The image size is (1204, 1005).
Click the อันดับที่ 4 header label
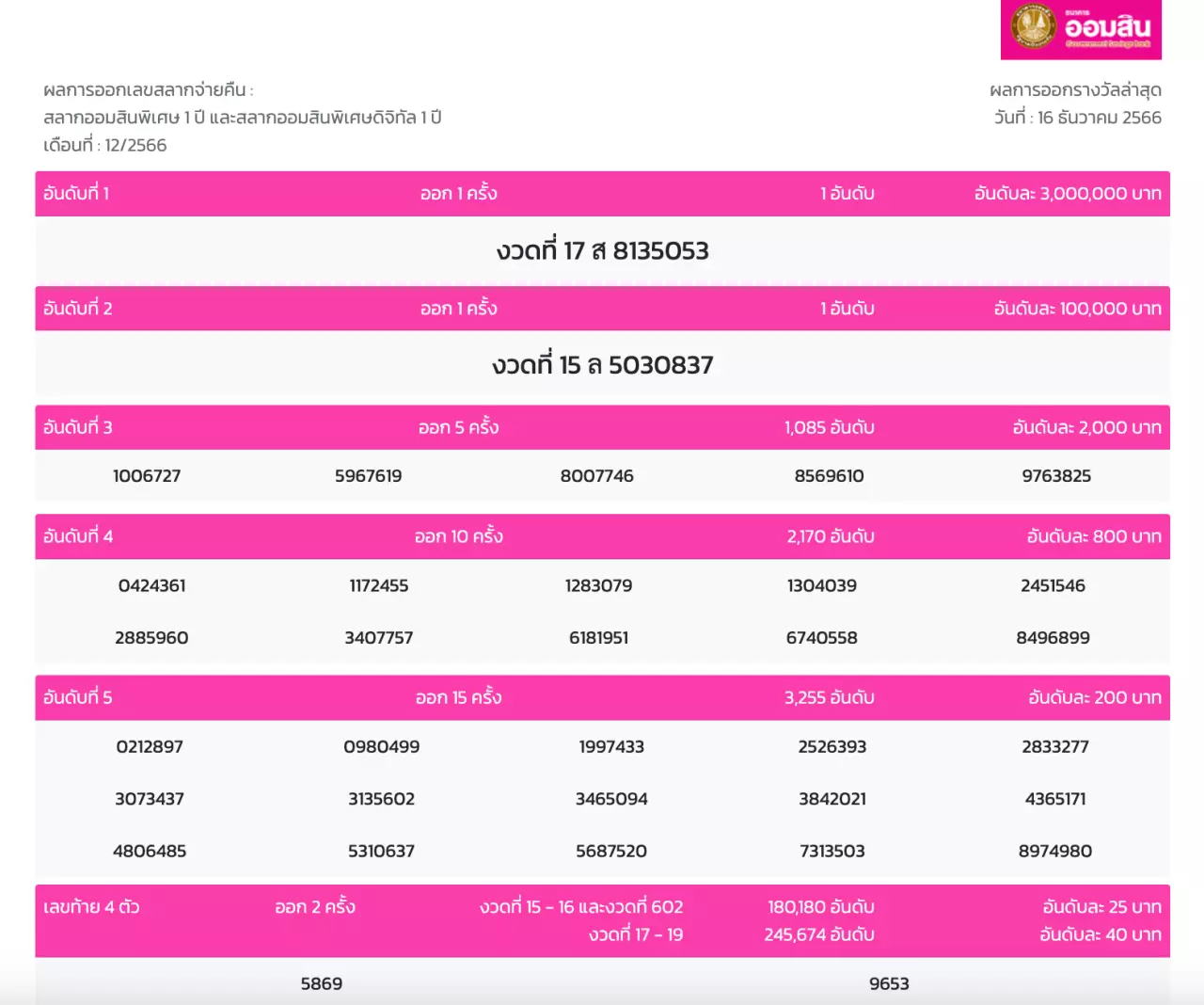click(78, 536)
